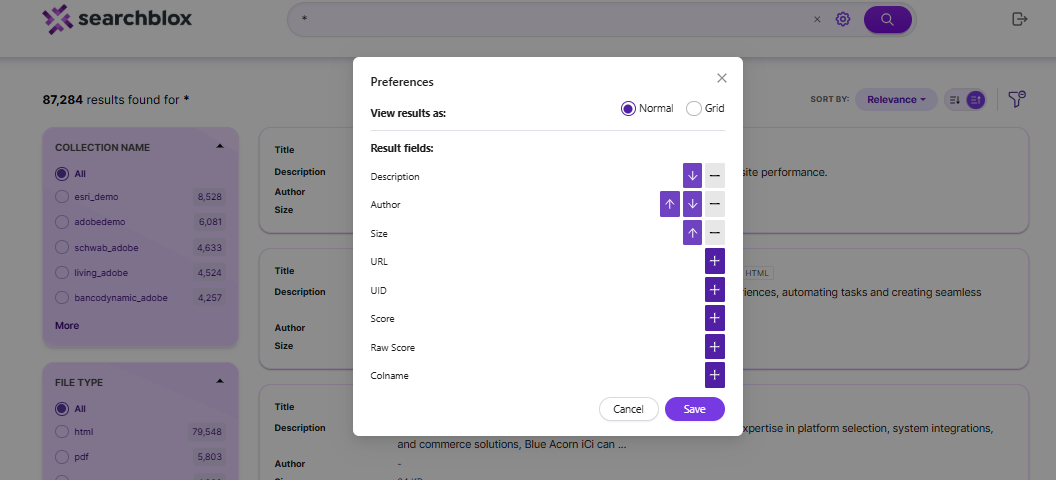Add the URL result field
This screenshot has height=480, width=1056.
click(715, 261)
